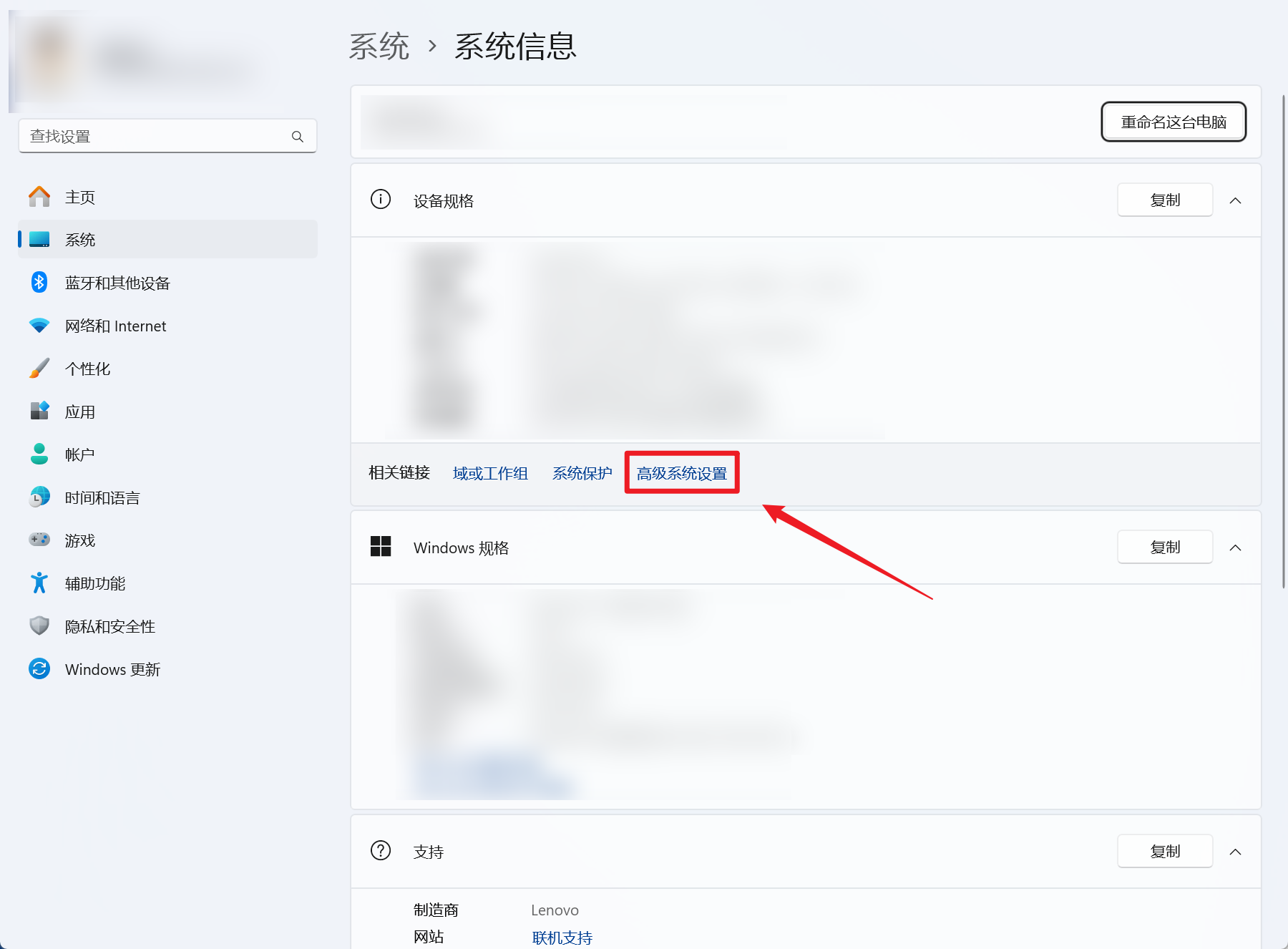The image size is (1288, 949).
Task: Open Accessibility (辅助功能) icon
Action: click(39, 583)
